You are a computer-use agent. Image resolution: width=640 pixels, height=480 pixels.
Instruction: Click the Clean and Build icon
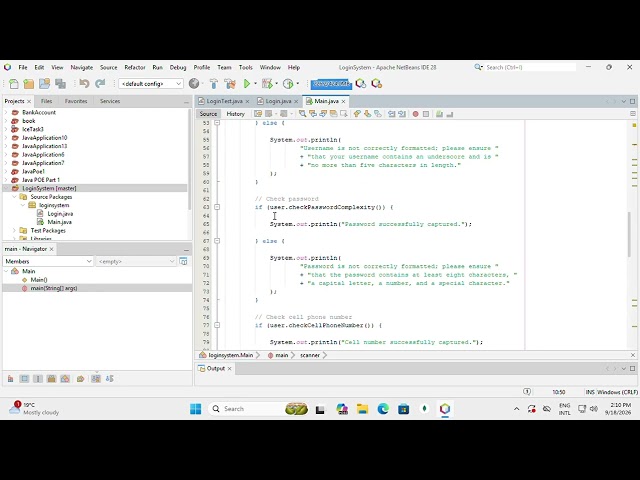(230, 84)
